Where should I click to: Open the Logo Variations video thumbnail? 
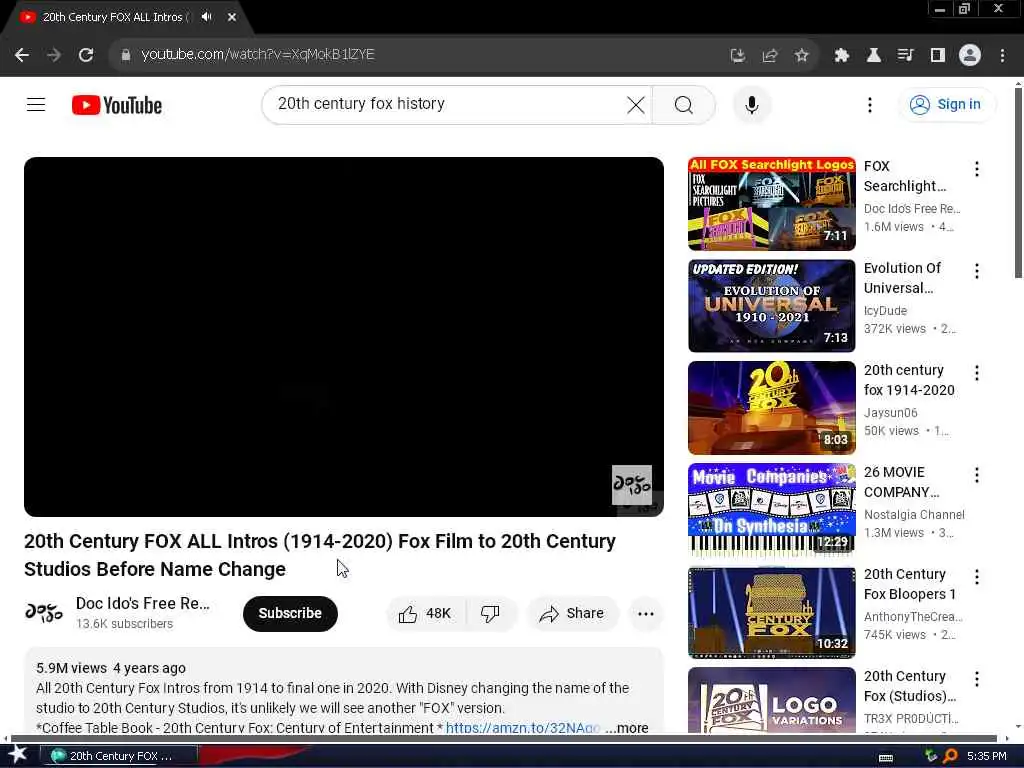[771, 700]
